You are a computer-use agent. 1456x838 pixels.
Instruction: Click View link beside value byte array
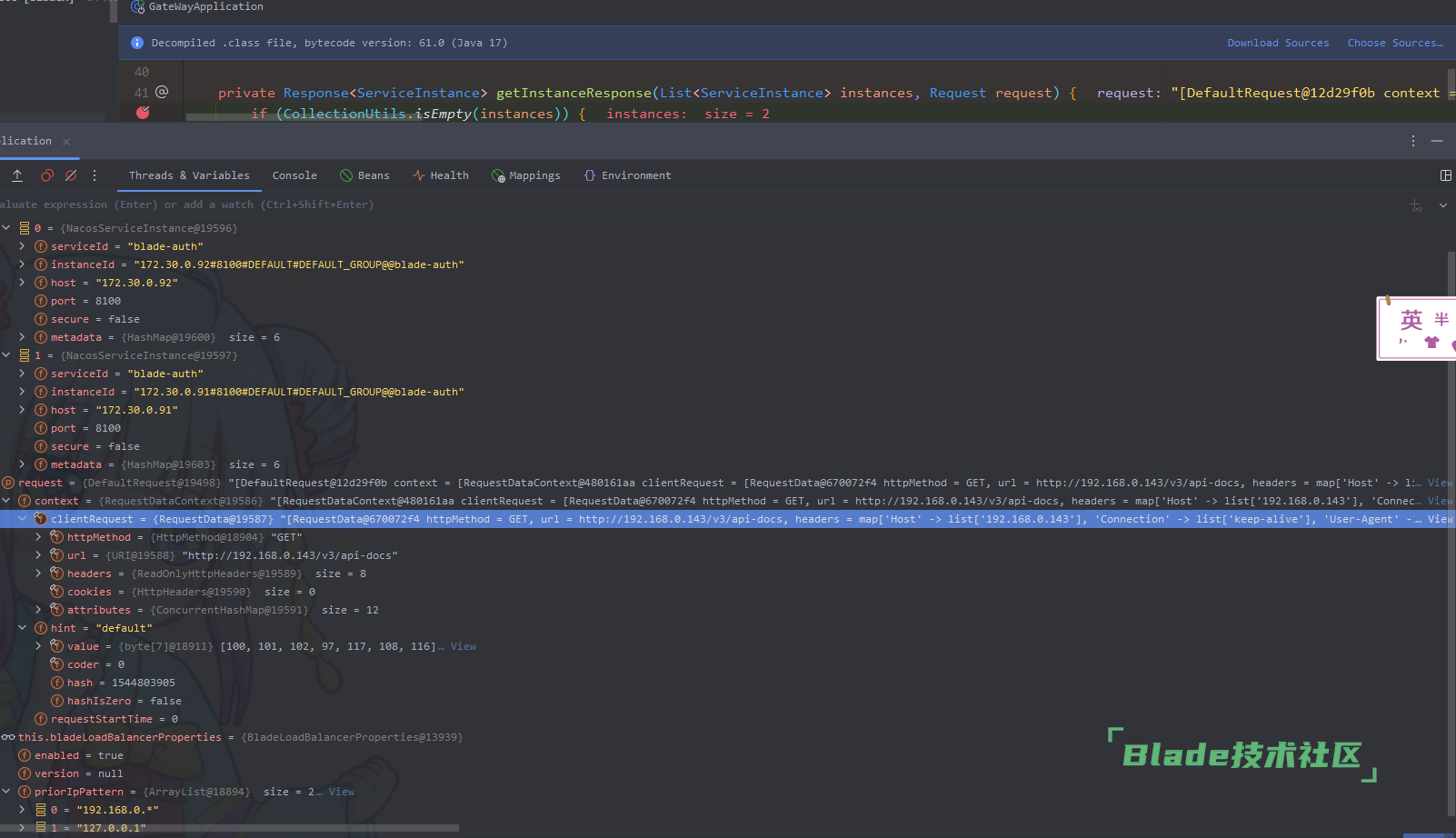[x=464, y=646]
